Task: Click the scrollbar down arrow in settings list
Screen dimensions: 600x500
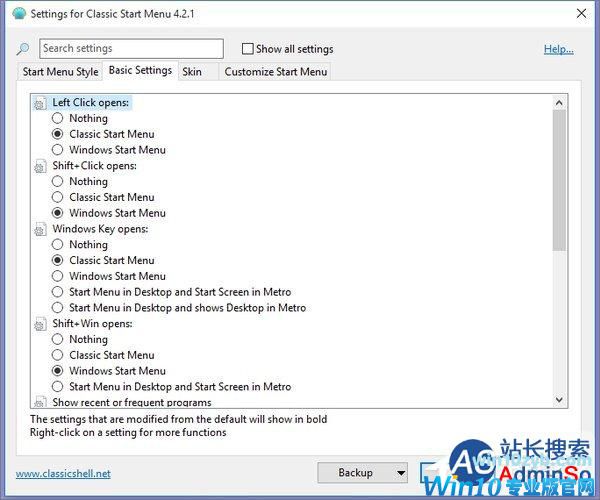Action: pyautogui.click(x=559, y=401)
